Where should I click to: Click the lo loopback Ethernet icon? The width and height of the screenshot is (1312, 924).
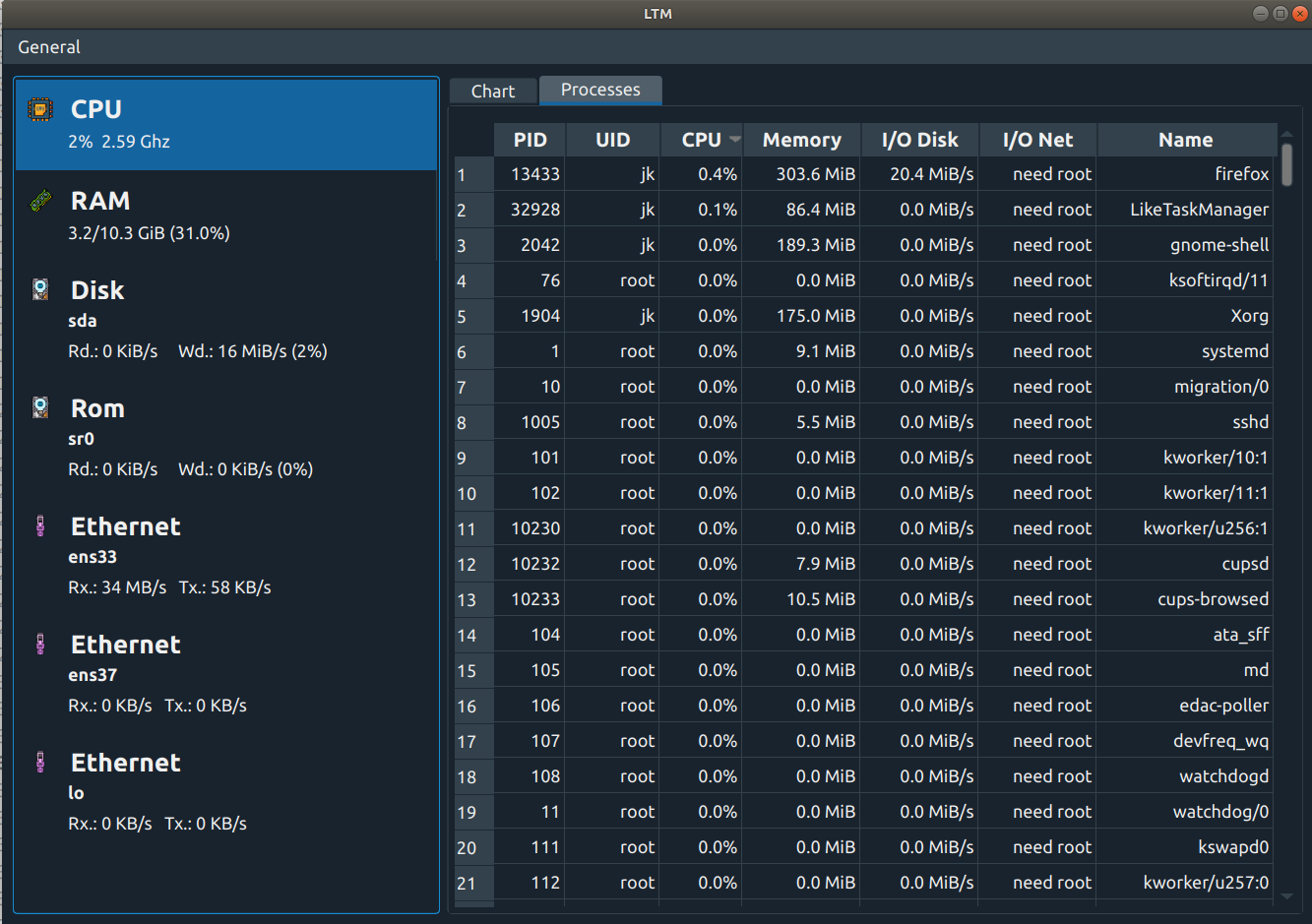[x=40, y=763]
